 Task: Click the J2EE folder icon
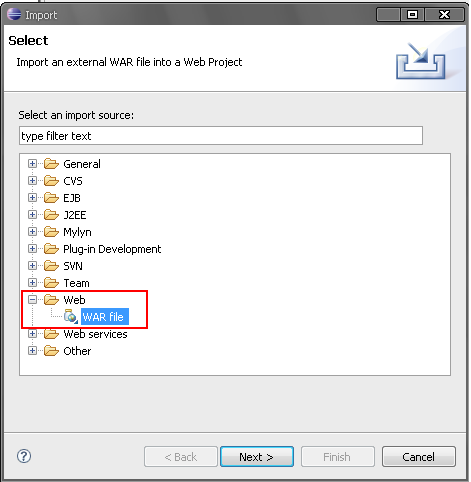pyautogui.click(x=51, y=215)
